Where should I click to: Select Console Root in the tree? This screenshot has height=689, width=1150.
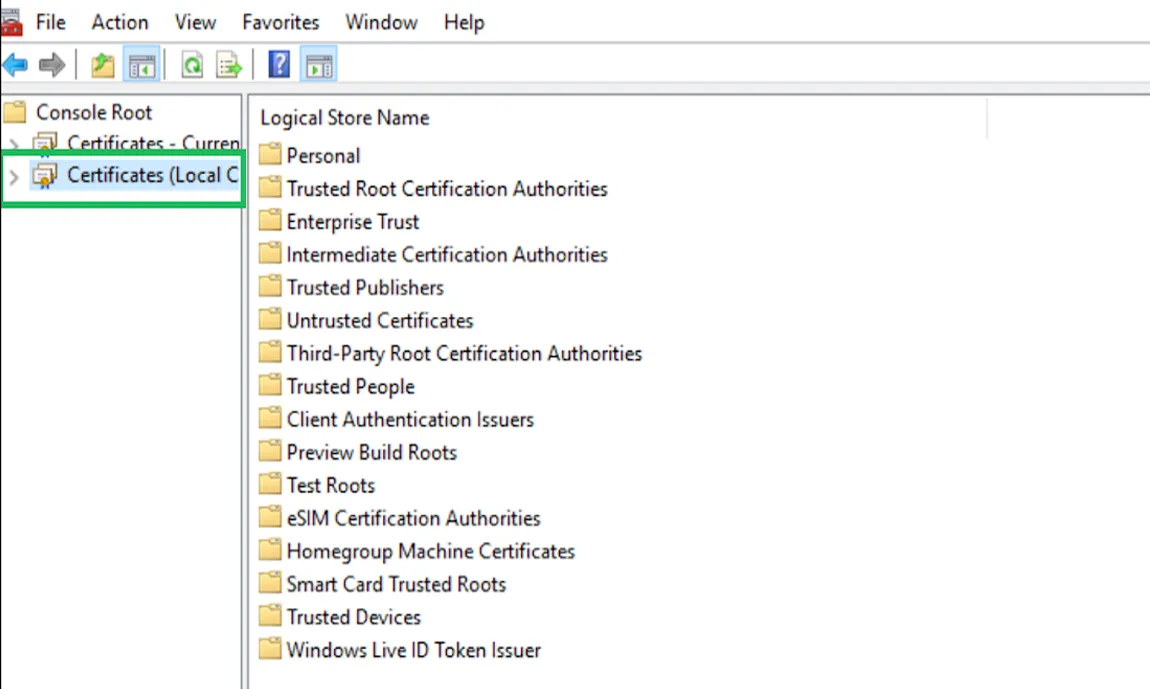click(x=94, y=112)
